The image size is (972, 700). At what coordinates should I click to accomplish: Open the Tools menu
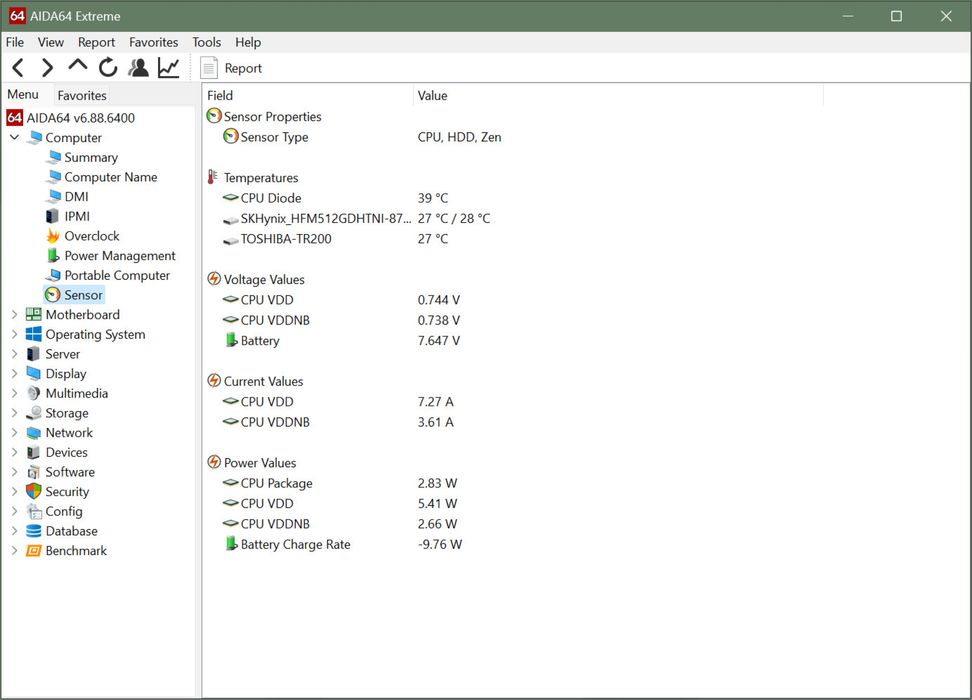pos(206,42)
